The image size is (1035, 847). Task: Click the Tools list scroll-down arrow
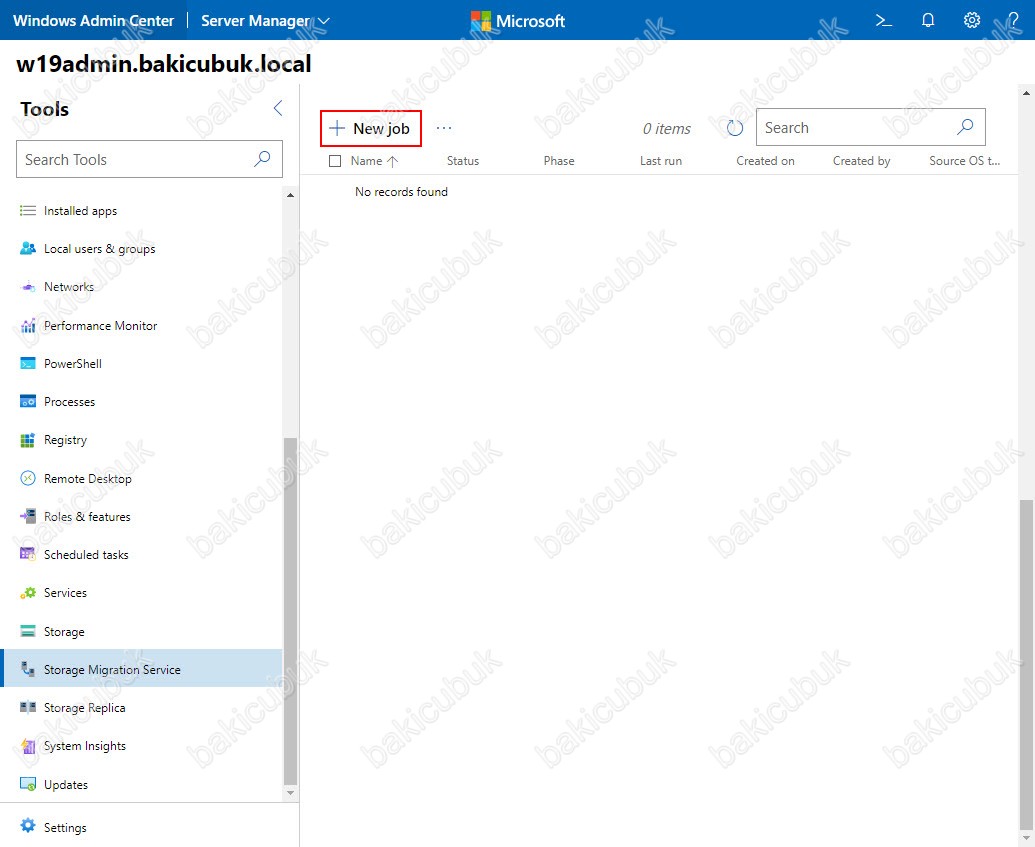(x=290, y=792)
